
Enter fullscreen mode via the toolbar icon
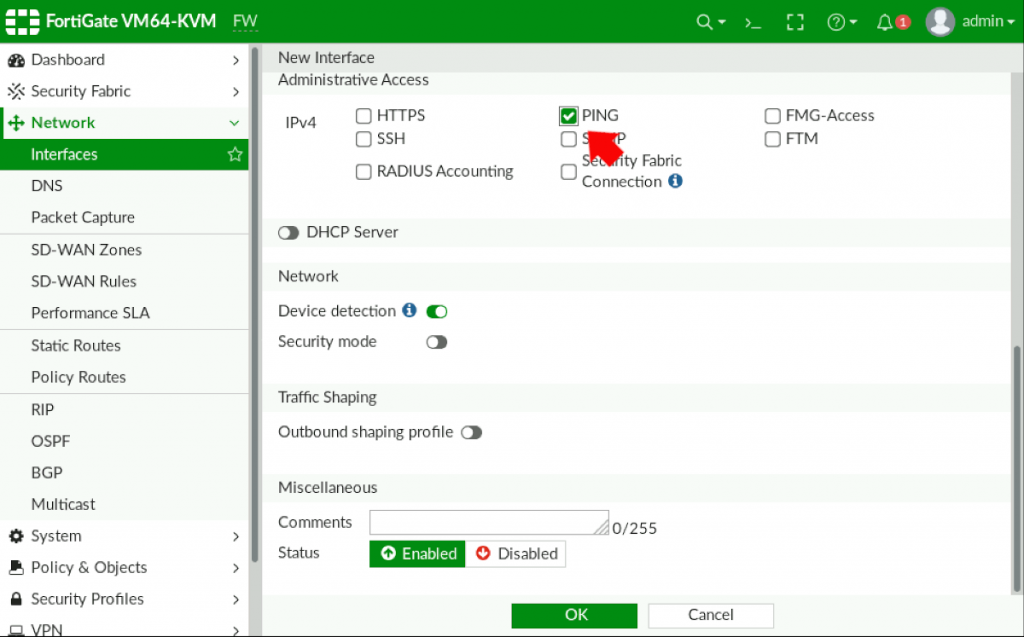pos(794,20)
